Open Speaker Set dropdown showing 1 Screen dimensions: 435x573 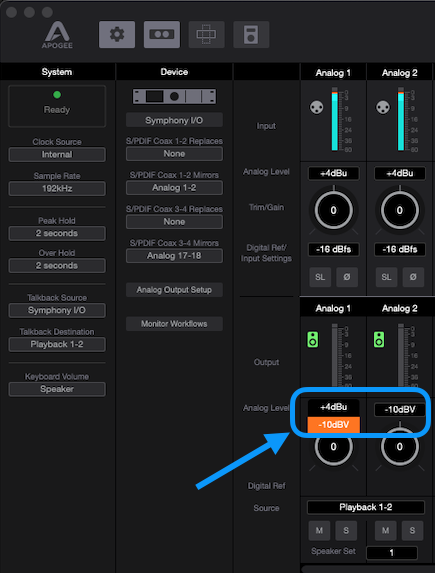pos(392,553)
